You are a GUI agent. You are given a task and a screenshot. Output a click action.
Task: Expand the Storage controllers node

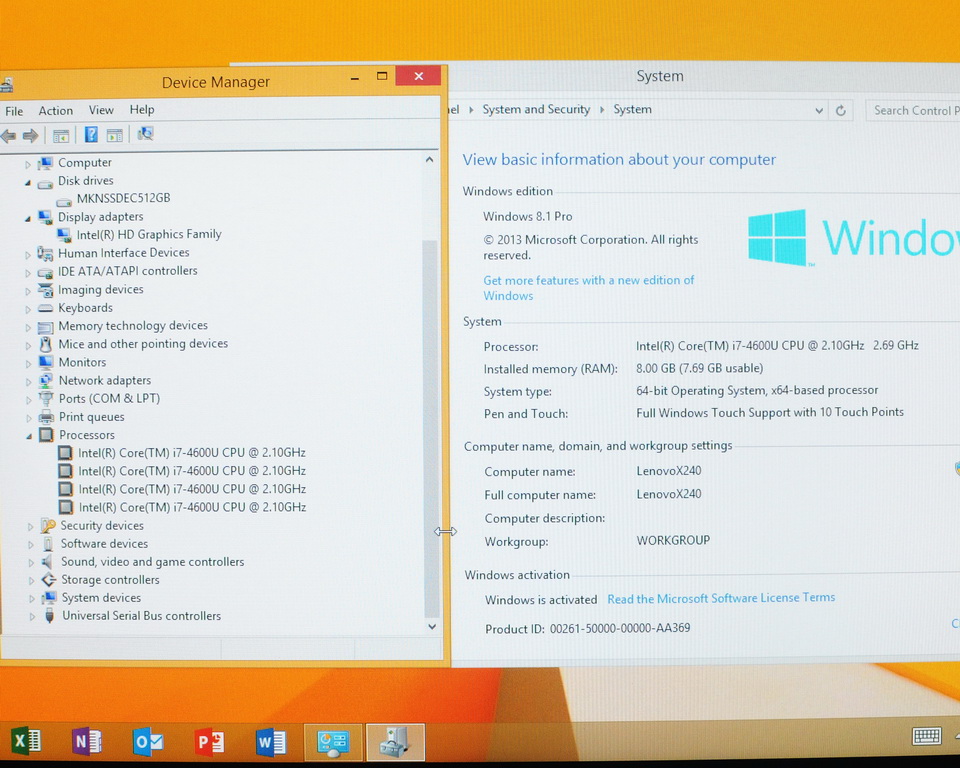pyautogui.click(x=31, y=581)
